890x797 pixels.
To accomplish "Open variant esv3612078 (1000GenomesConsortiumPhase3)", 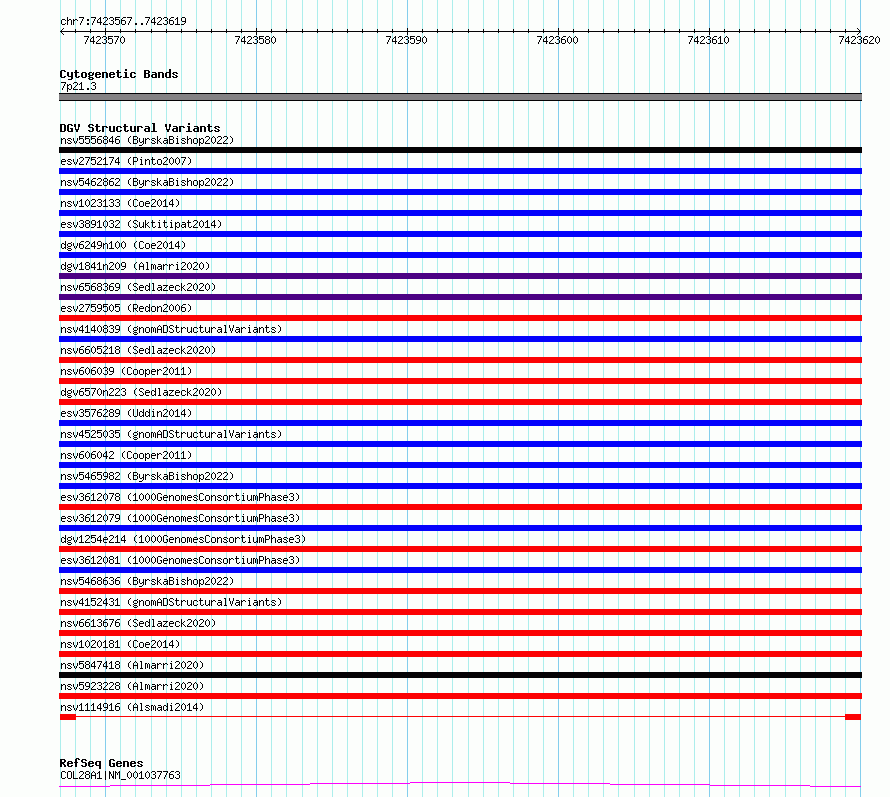I will click(x=180, y=497).
